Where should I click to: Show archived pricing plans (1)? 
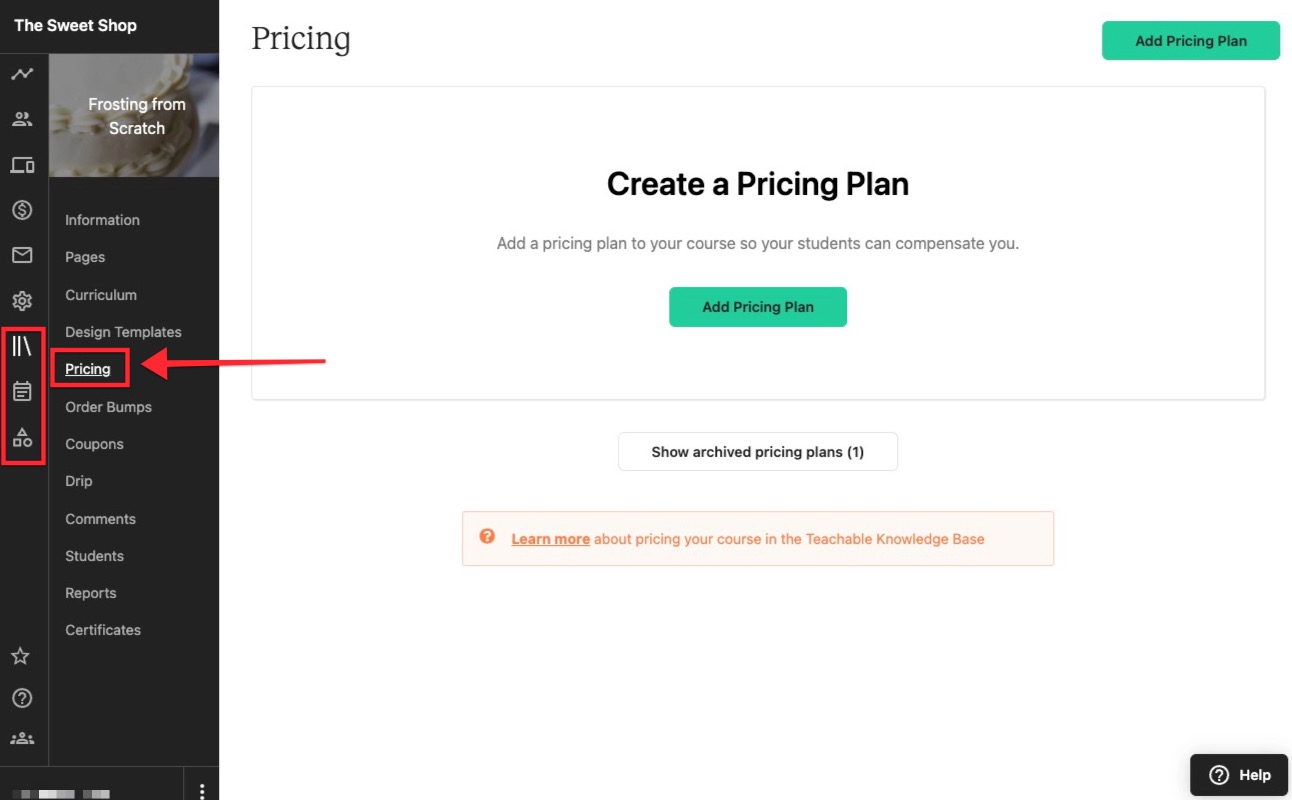pyautogui.click(x=757, y=452)
